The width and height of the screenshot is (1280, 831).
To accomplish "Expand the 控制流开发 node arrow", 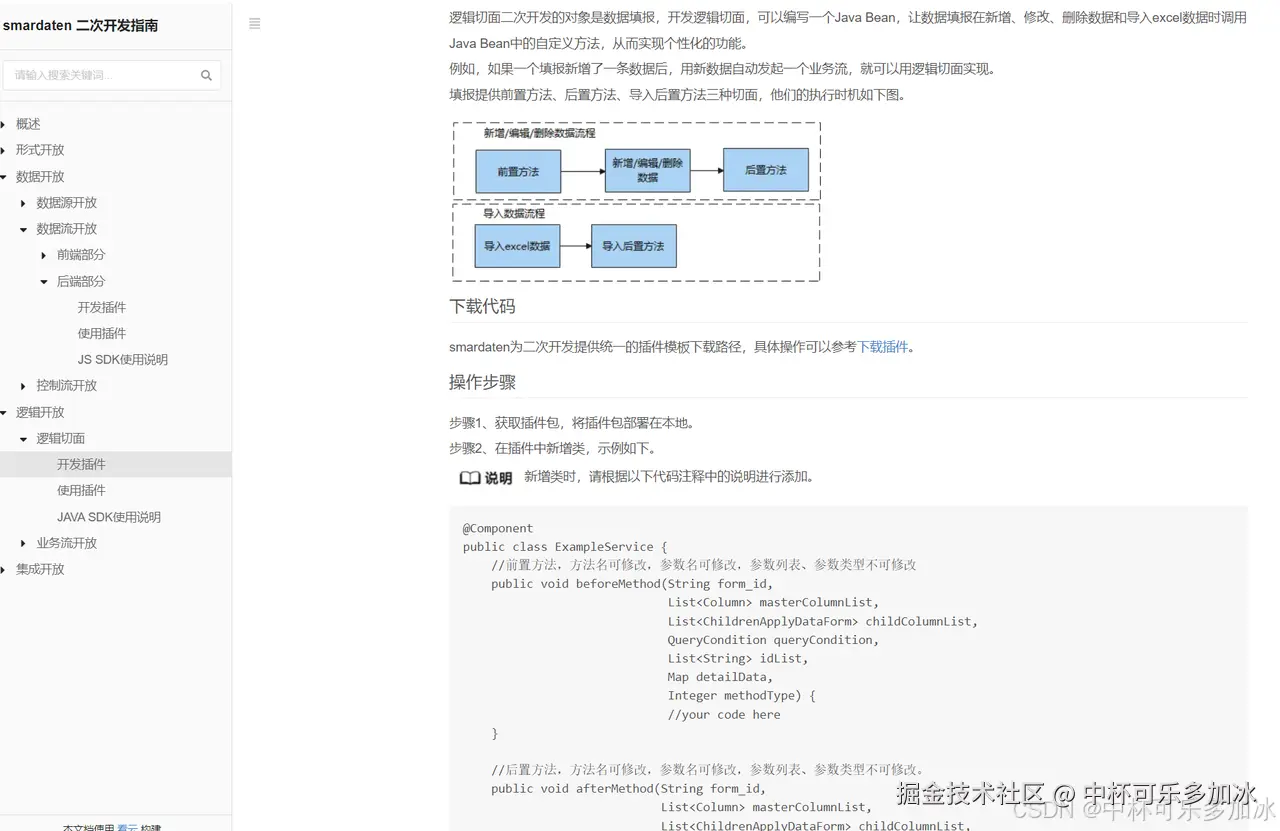I will [x=24, y=386].
